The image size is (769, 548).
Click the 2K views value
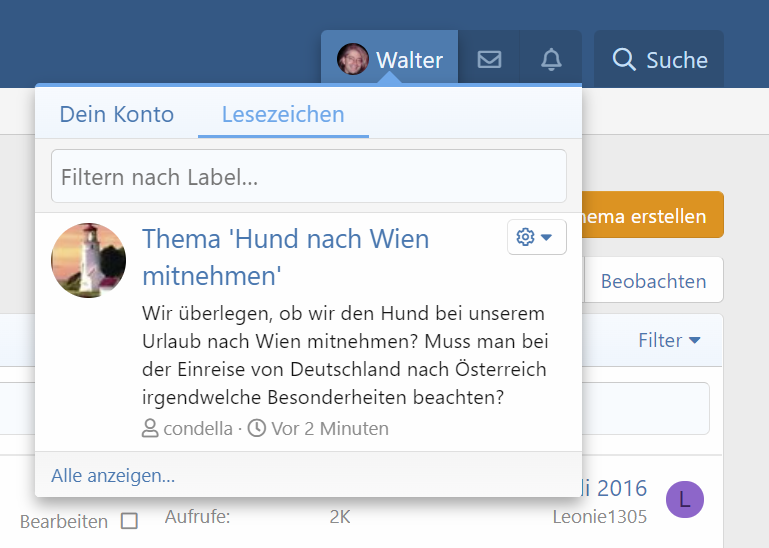[x=340, y=517]
